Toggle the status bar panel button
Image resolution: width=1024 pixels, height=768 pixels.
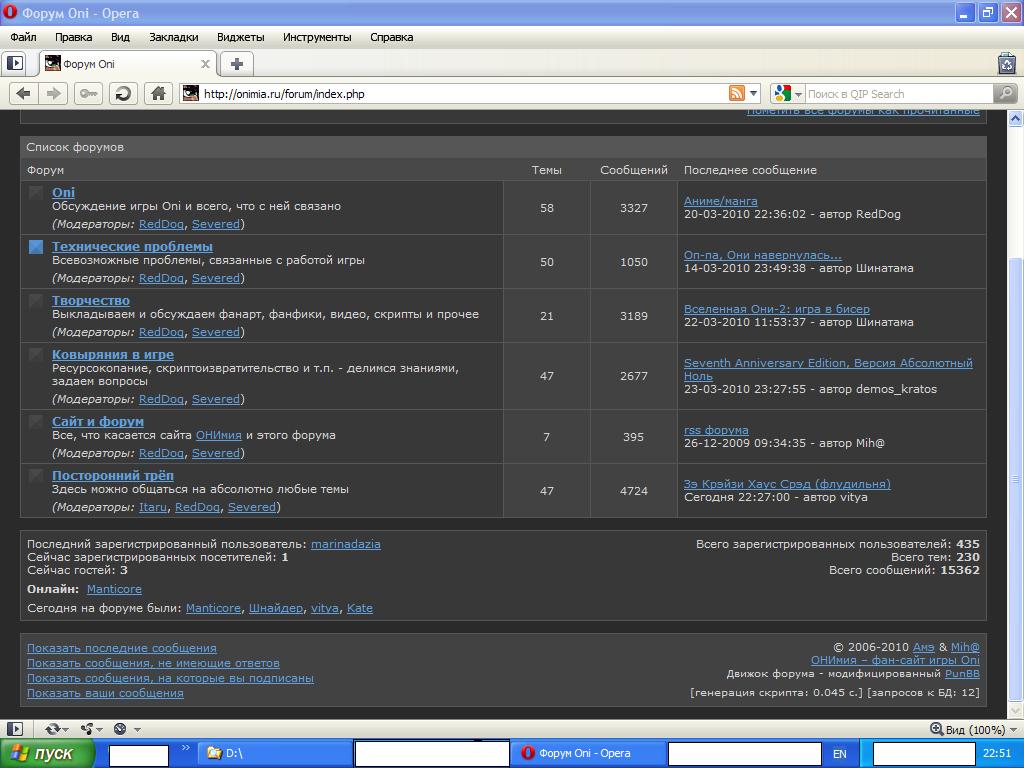[14, 729]
